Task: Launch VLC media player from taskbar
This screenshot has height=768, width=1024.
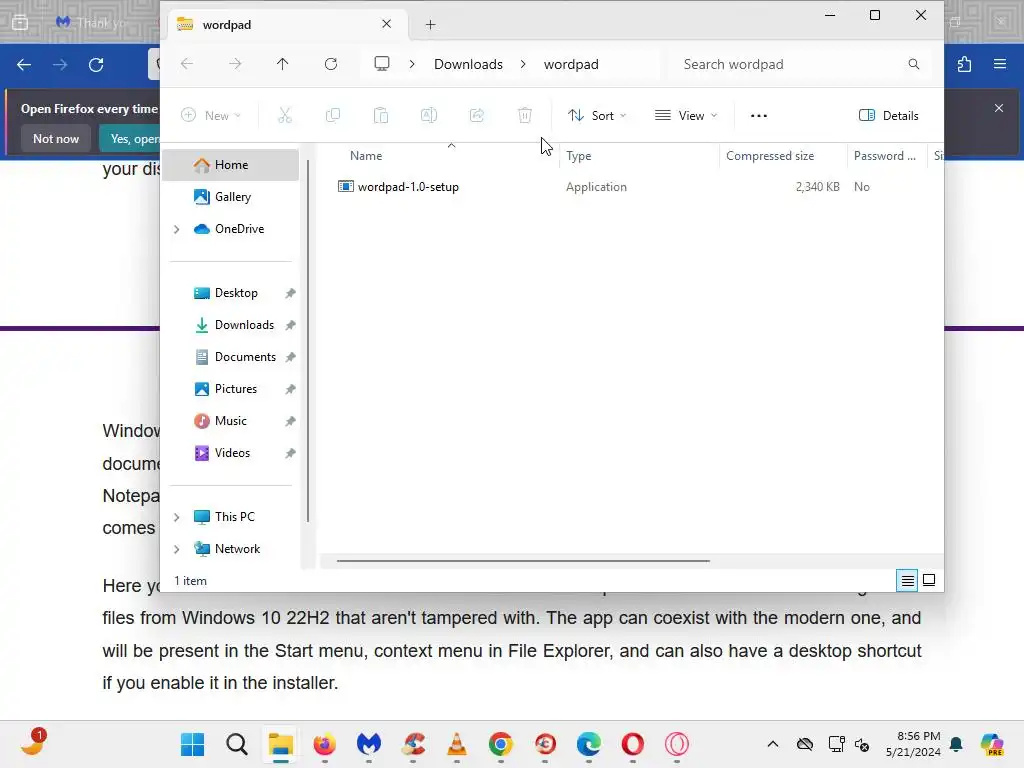Action: pyautogui.click(x=457, y=744)
